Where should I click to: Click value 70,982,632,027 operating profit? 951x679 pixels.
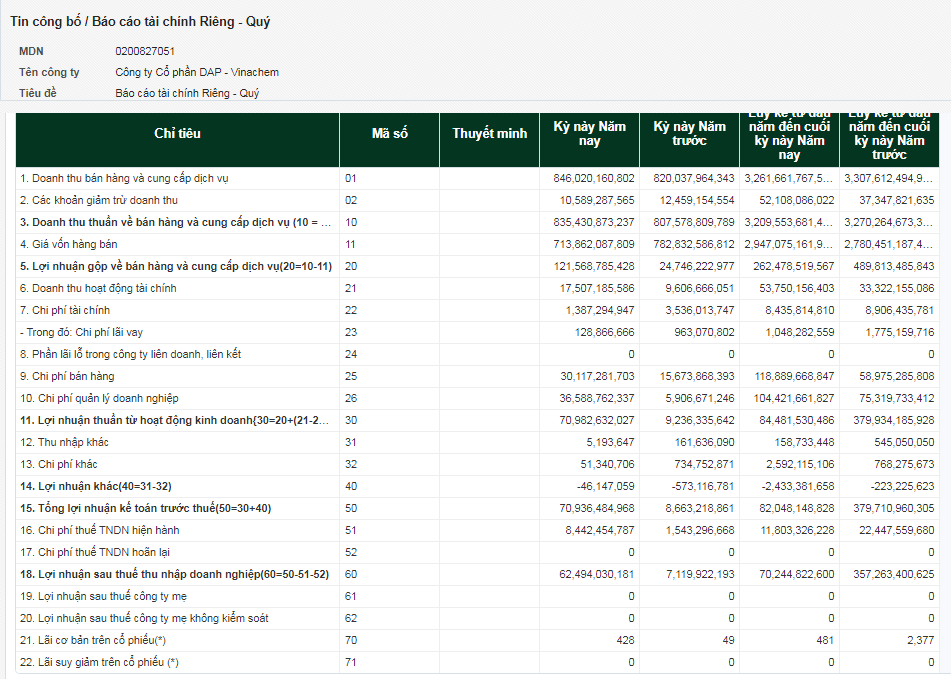point(597,420)
